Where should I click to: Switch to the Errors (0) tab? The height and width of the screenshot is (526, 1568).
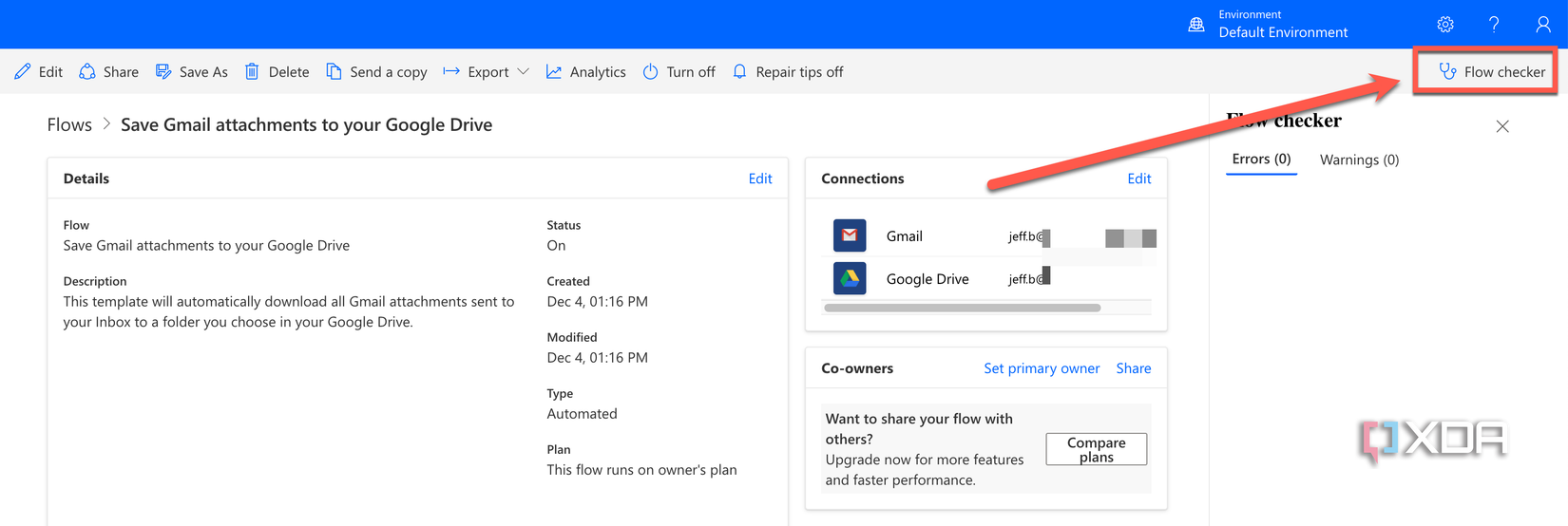[x=1261, y=160]
